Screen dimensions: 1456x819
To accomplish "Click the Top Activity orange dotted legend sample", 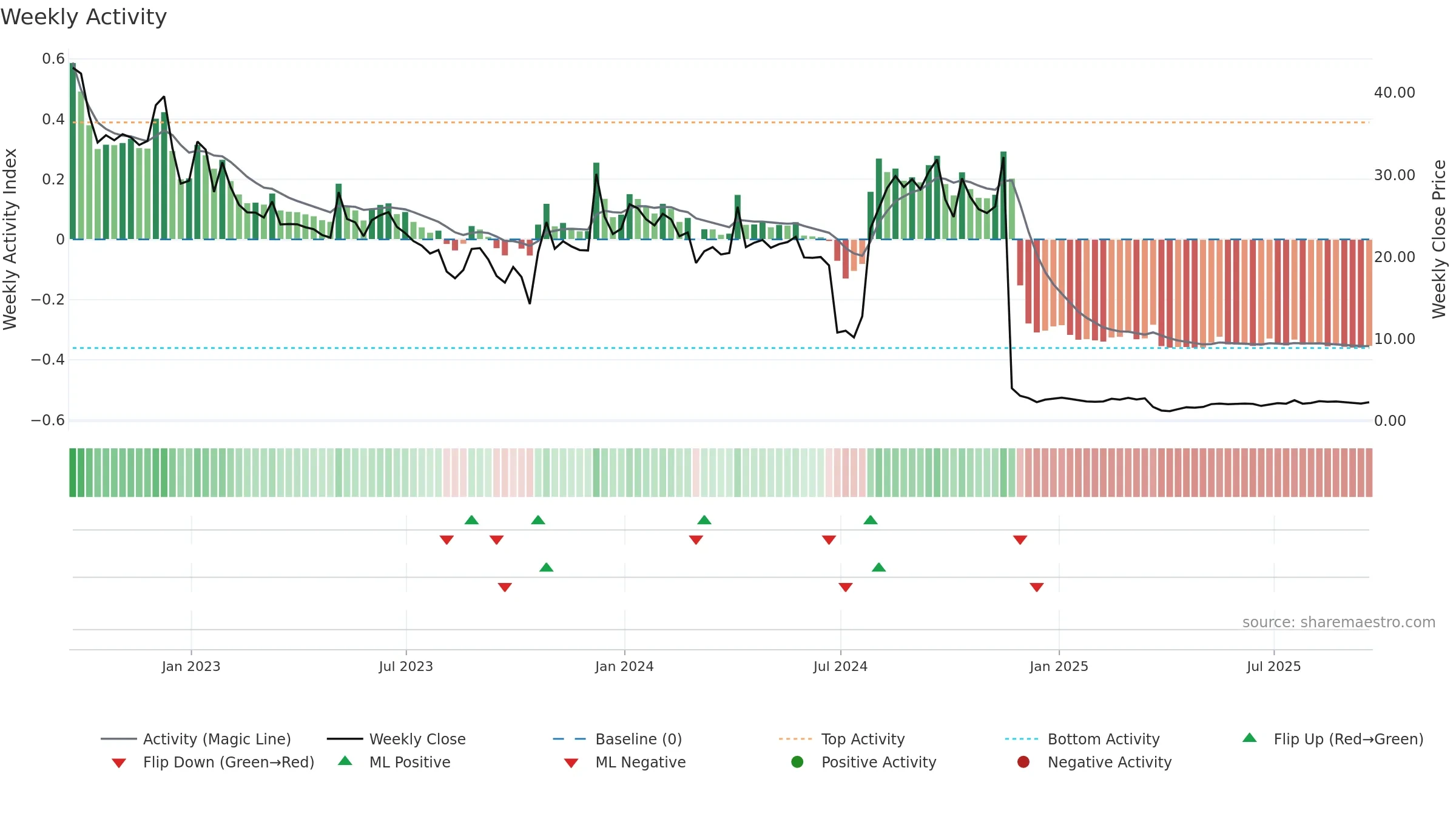I will (795, 739).
